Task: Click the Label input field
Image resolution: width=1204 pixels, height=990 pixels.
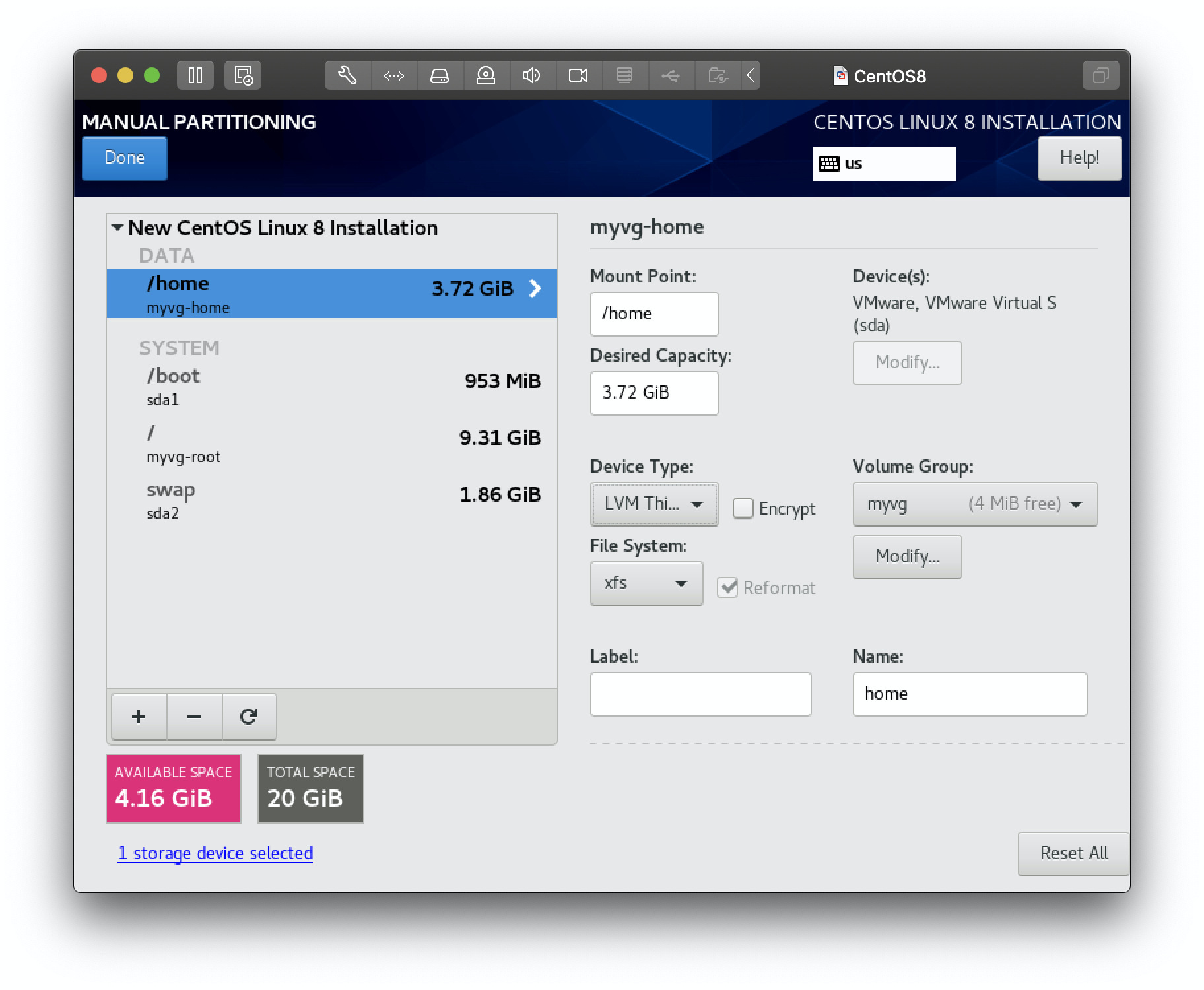Action: pos(700,694)
